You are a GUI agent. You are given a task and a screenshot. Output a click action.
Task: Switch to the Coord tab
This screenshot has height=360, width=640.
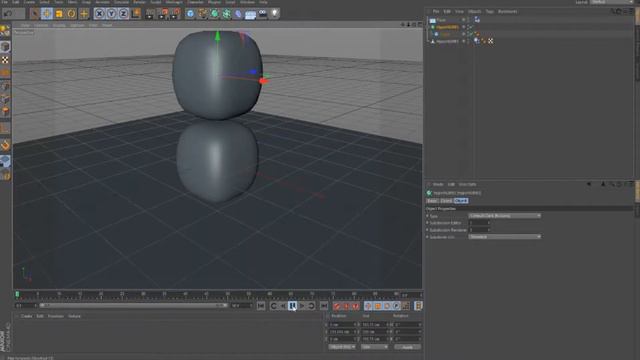tap(446, 201)
